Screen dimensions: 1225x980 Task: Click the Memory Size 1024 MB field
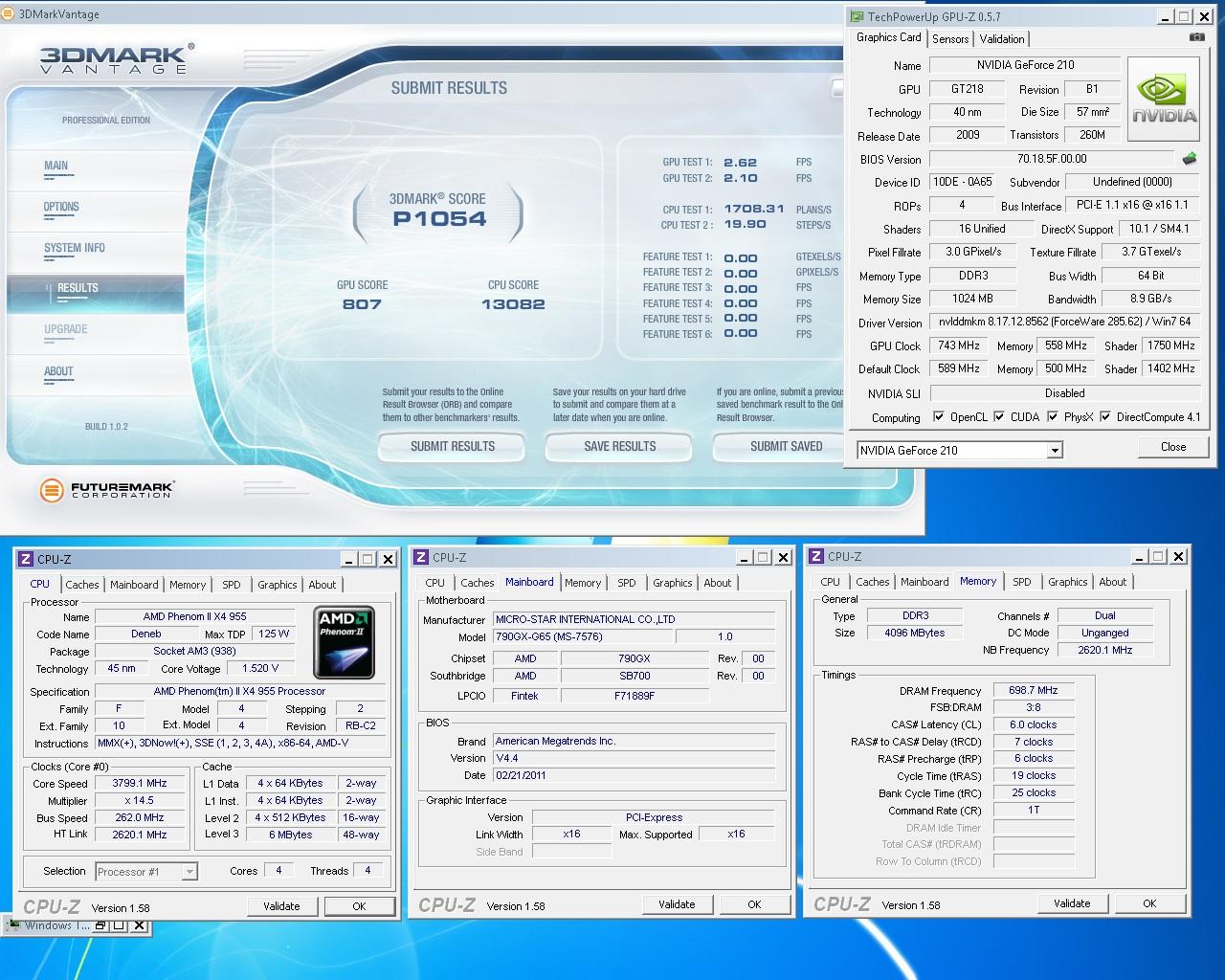tap(971, 299)
